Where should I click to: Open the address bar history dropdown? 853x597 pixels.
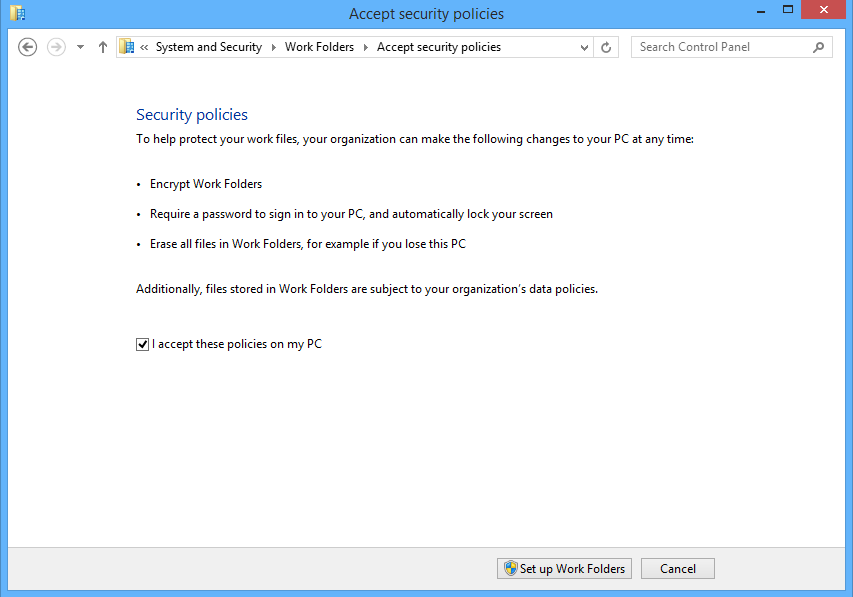pos(584,47)
